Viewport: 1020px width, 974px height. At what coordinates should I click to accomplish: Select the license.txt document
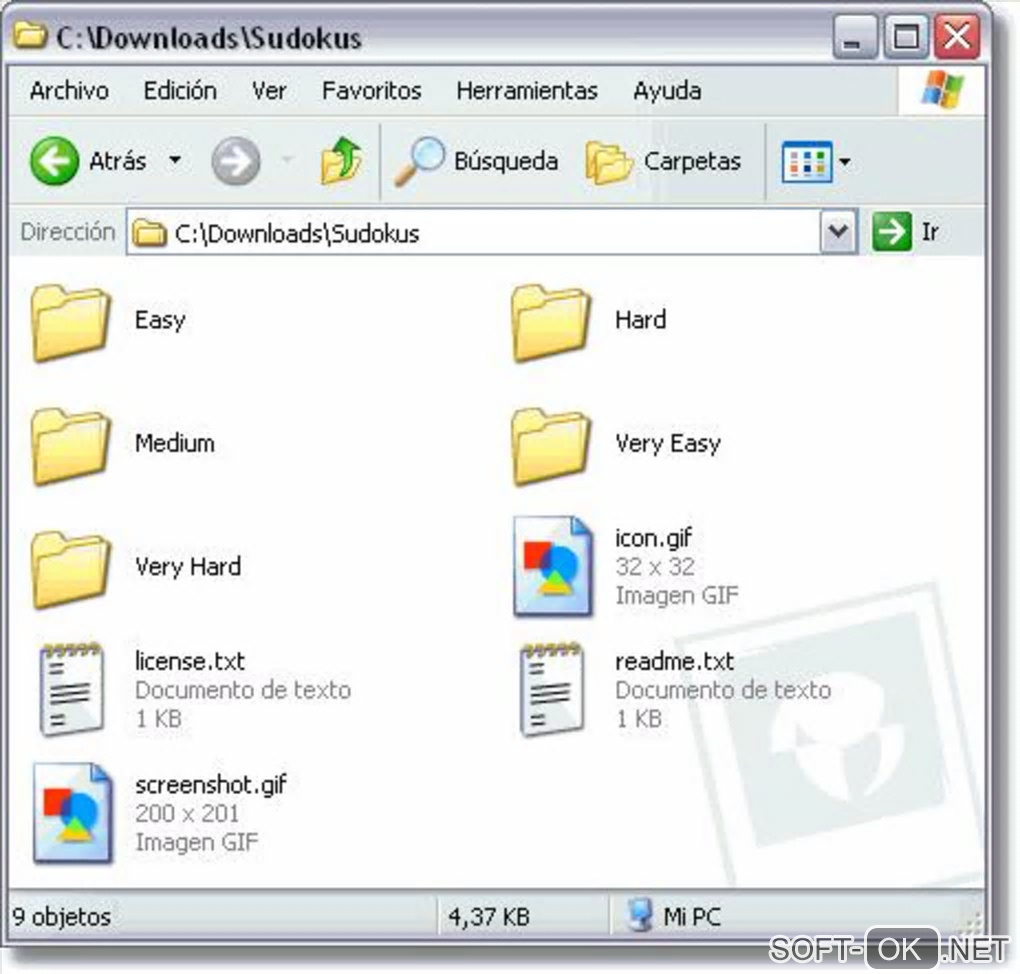coord(72,690)
